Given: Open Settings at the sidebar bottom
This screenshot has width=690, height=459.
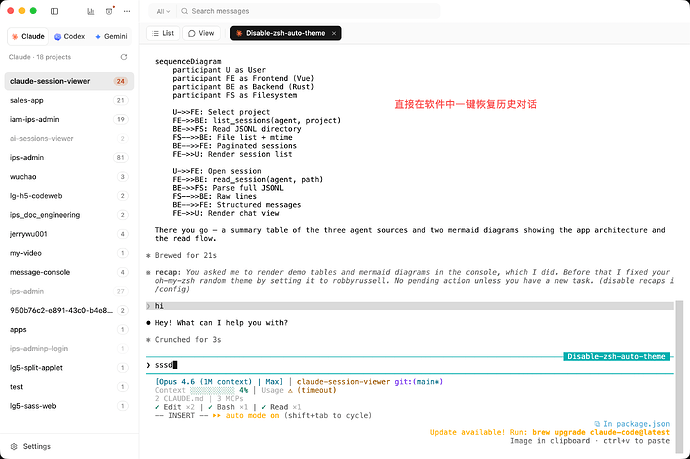Looking at the screenshot, I should [x=31, y=446].
